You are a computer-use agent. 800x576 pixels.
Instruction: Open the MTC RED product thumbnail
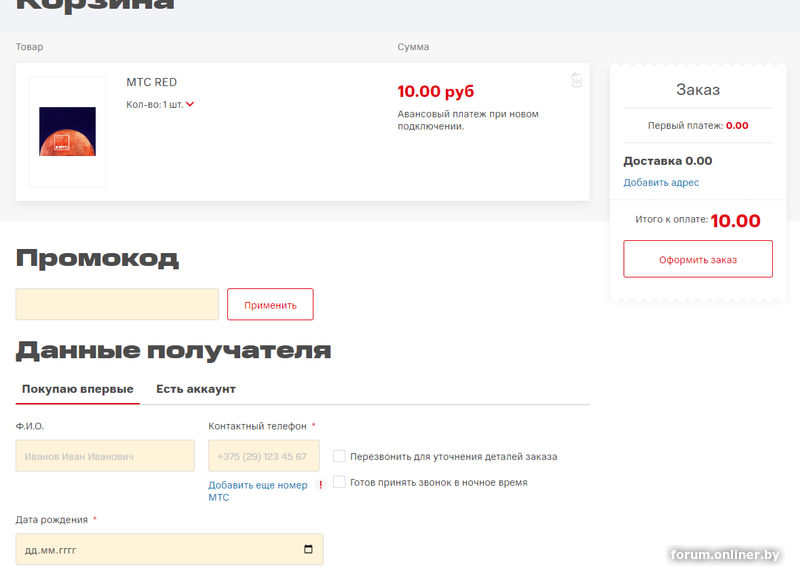[x=67, y=132]
